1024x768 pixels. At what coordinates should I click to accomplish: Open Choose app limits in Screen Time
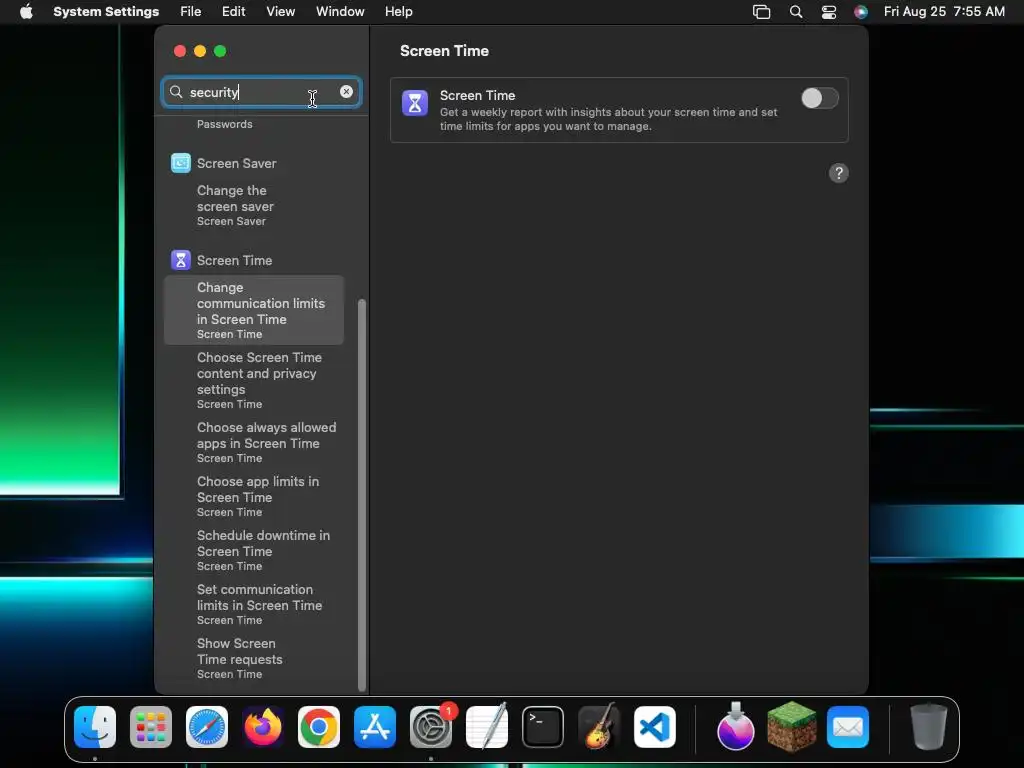(x=253, y=496)
